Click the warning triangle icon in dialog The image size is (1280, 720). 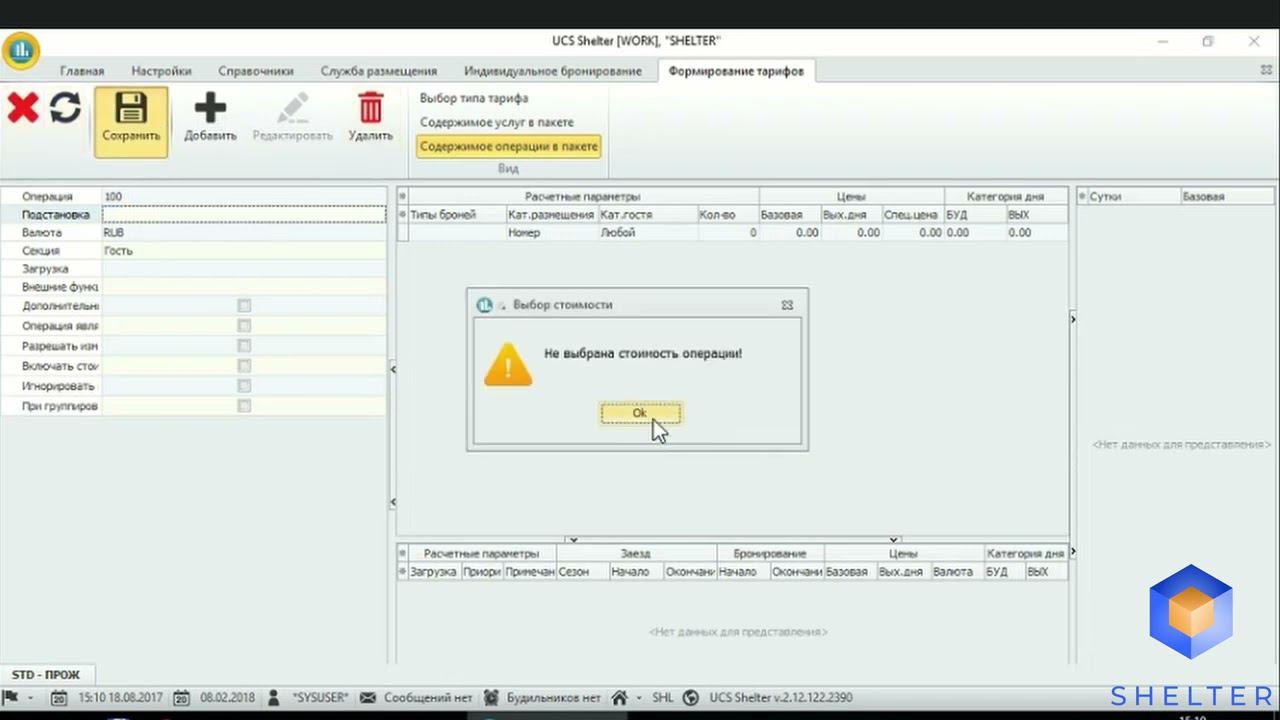click(x=508, y=364)
